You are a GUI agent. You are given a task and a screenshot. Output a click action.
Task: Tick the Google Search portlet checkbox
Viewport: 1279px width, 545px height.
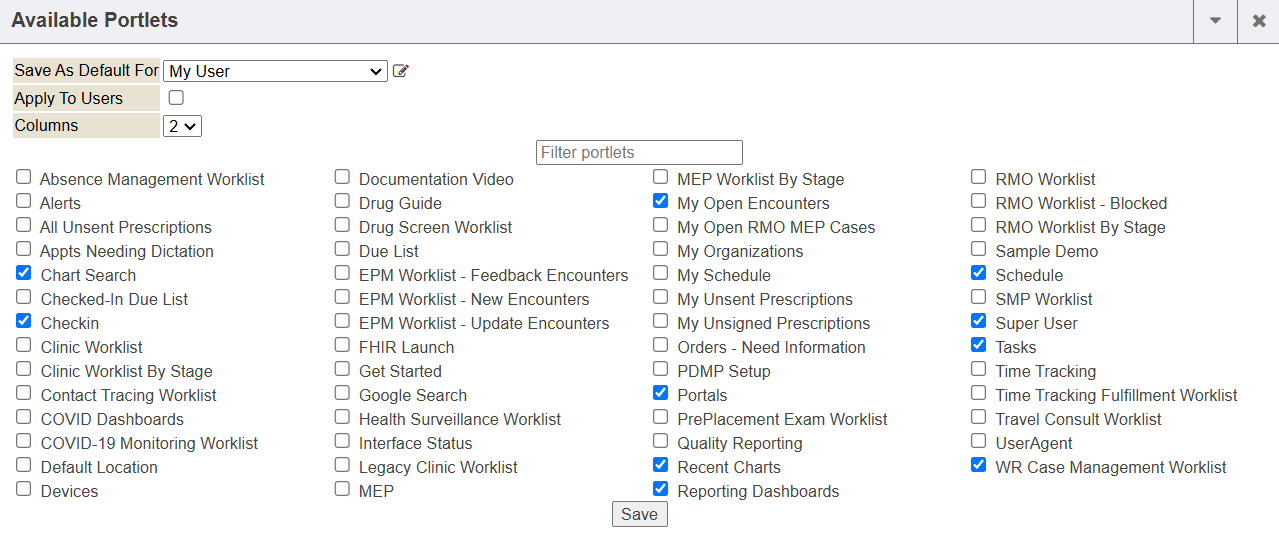(x=342, y=393)
